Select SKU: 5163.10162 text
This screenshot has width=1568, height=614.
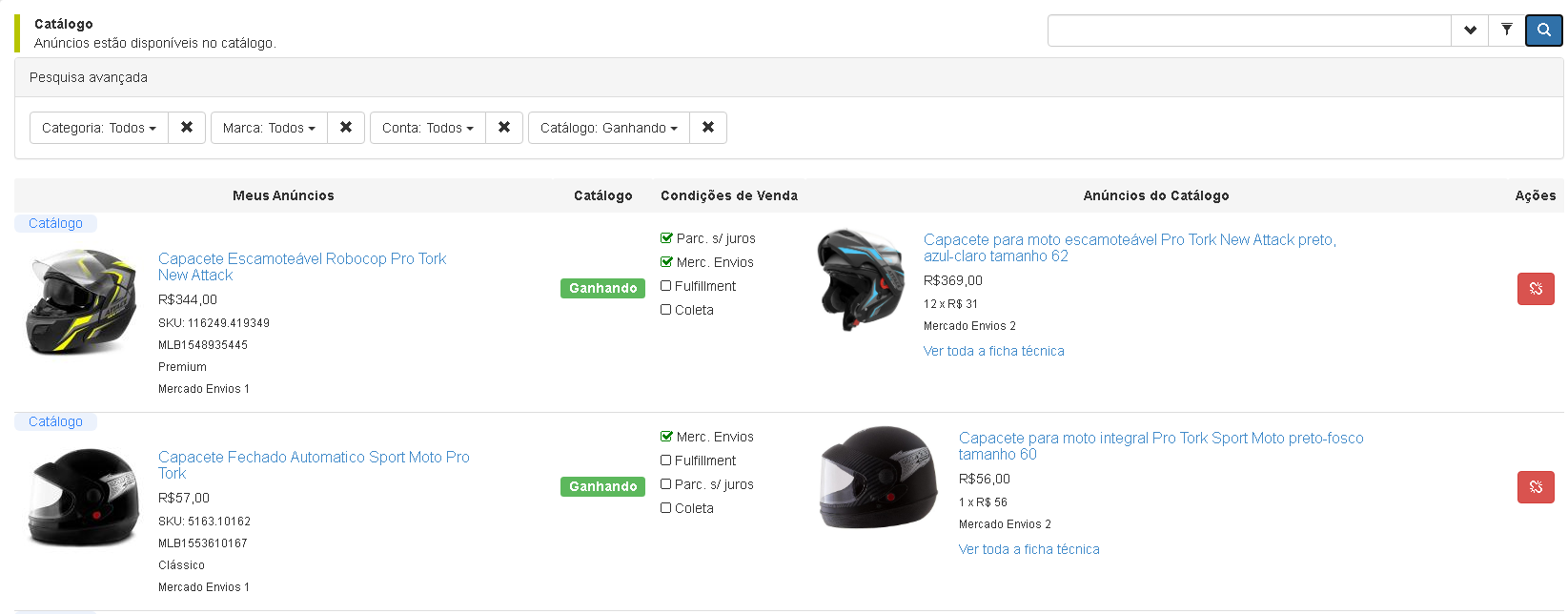click(x=204, y=522)
